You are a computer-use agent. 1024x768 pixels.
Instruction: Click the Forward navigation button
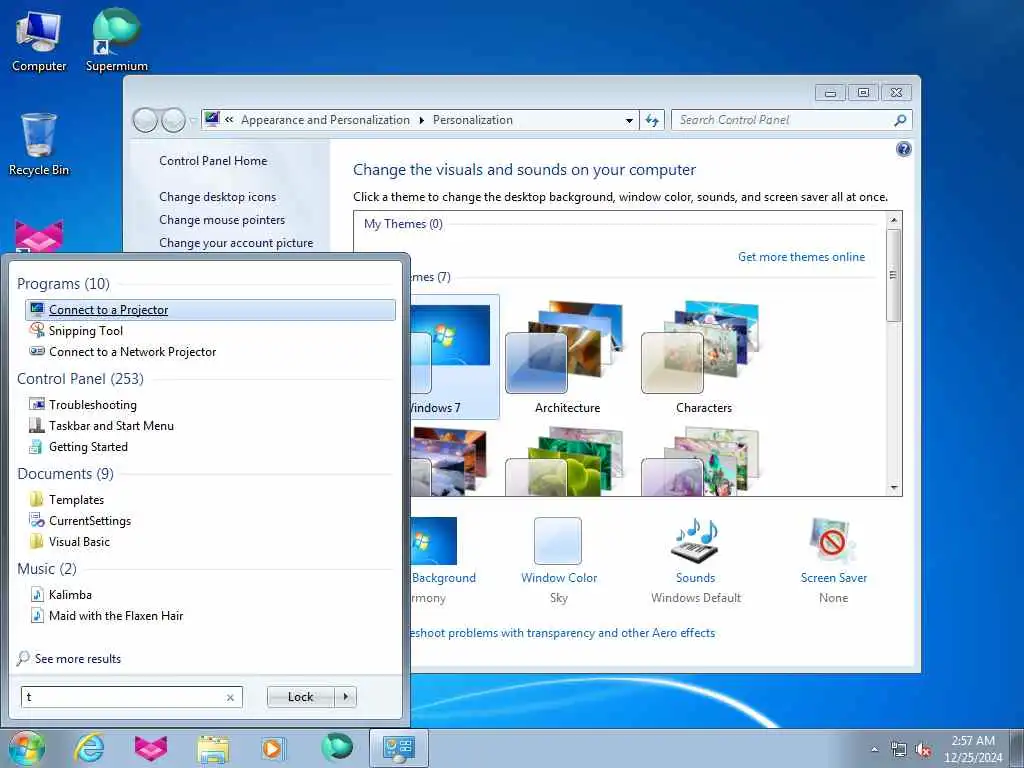click(x=173, y=120)
